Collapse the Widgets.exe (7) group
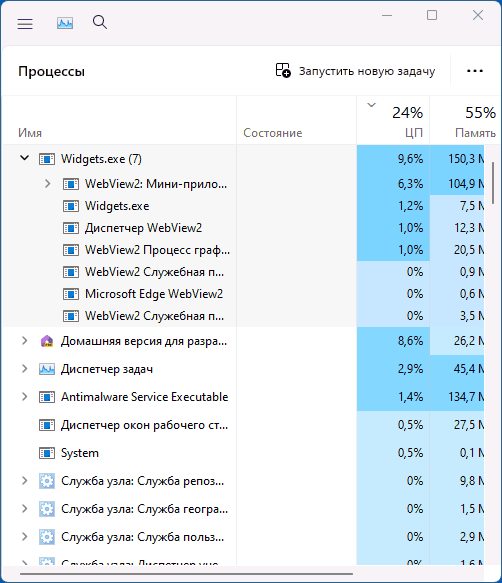Screen dimensions: 502x583 25,158
